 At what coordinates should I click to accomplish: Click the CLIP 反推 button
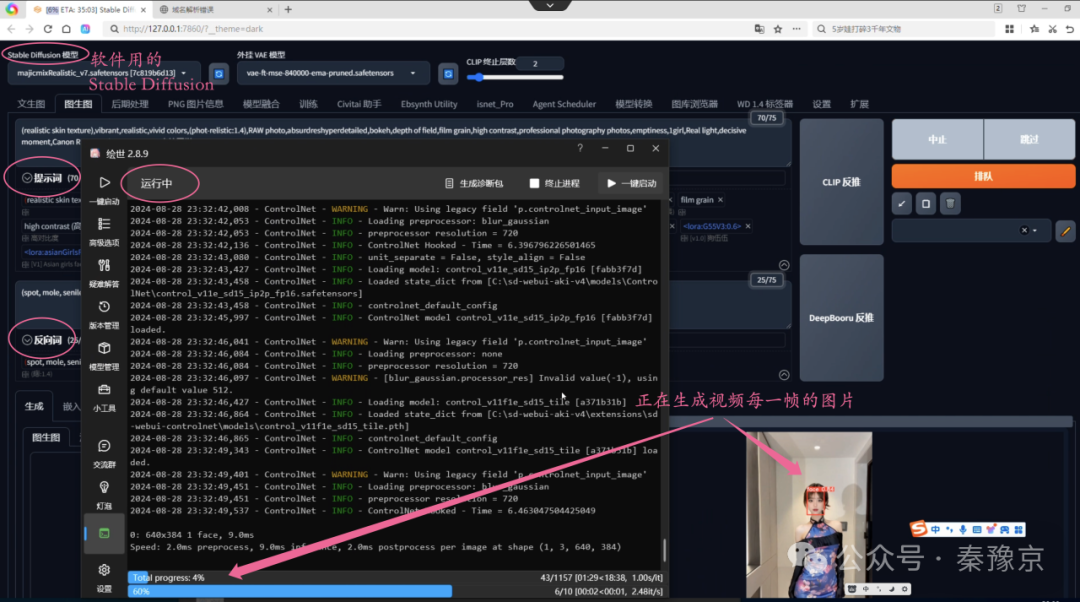841,183
